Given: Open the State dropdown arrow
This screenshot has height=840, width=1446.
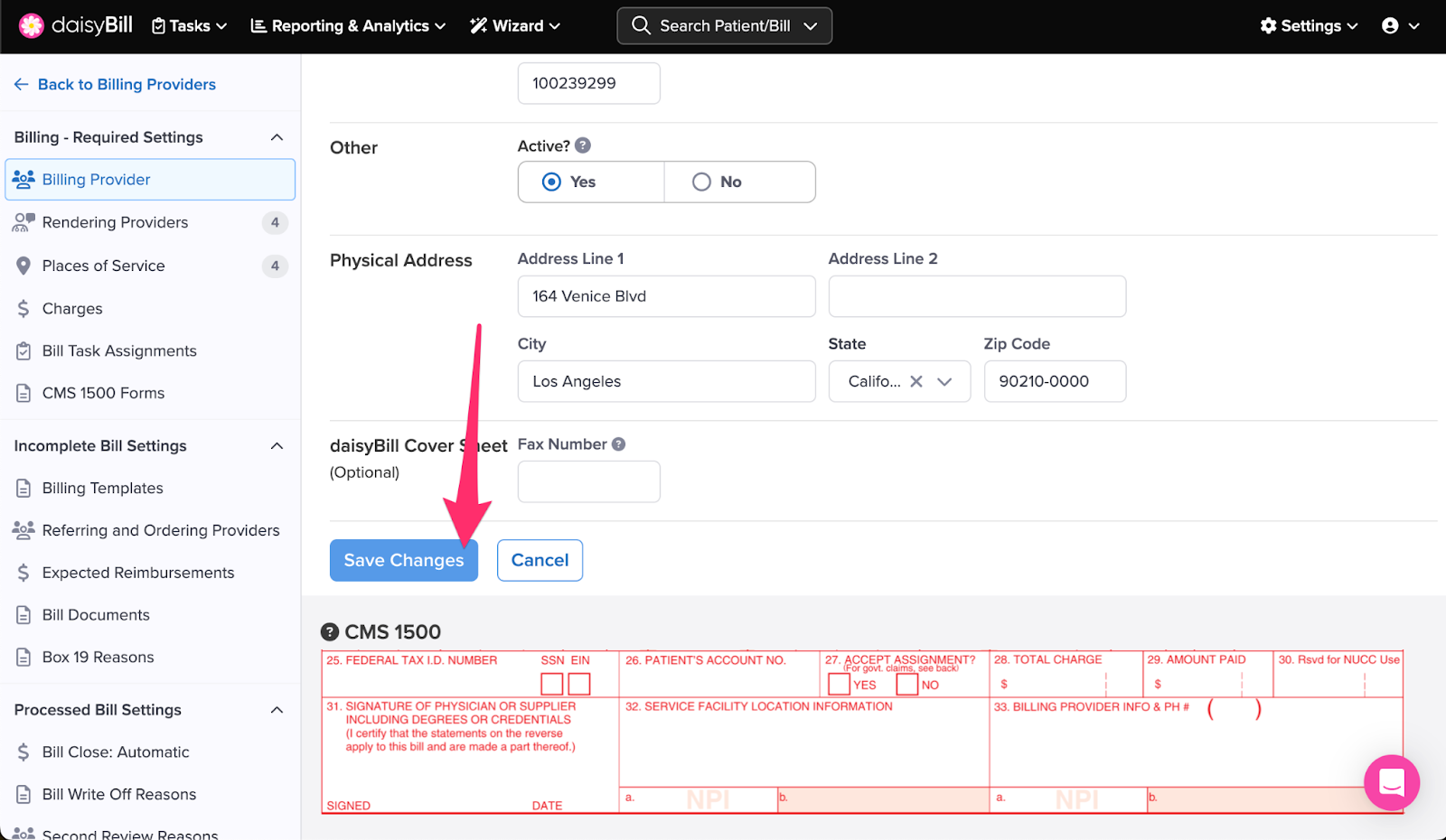Looking at the screenshot, I should [x=944, y=381].
